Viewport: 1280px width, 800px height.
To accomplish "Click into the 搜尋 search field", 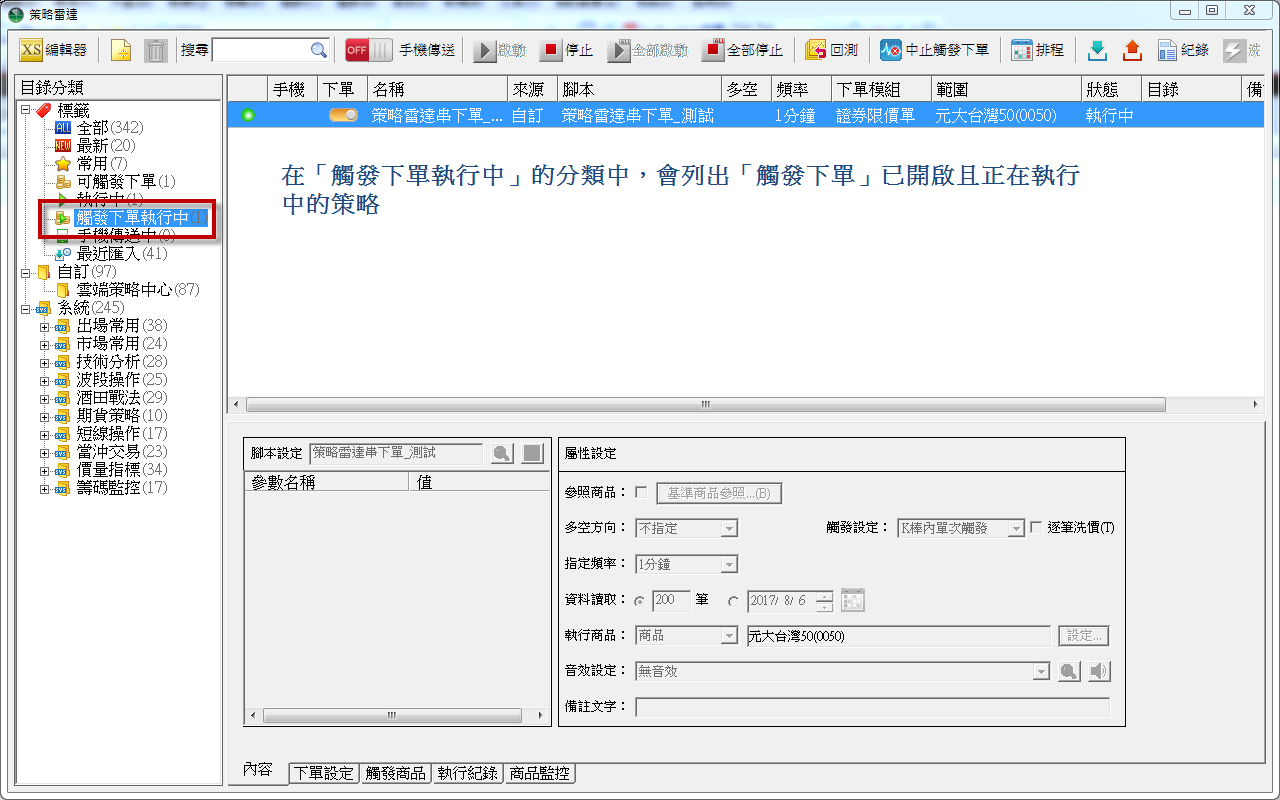I will 260,50.
